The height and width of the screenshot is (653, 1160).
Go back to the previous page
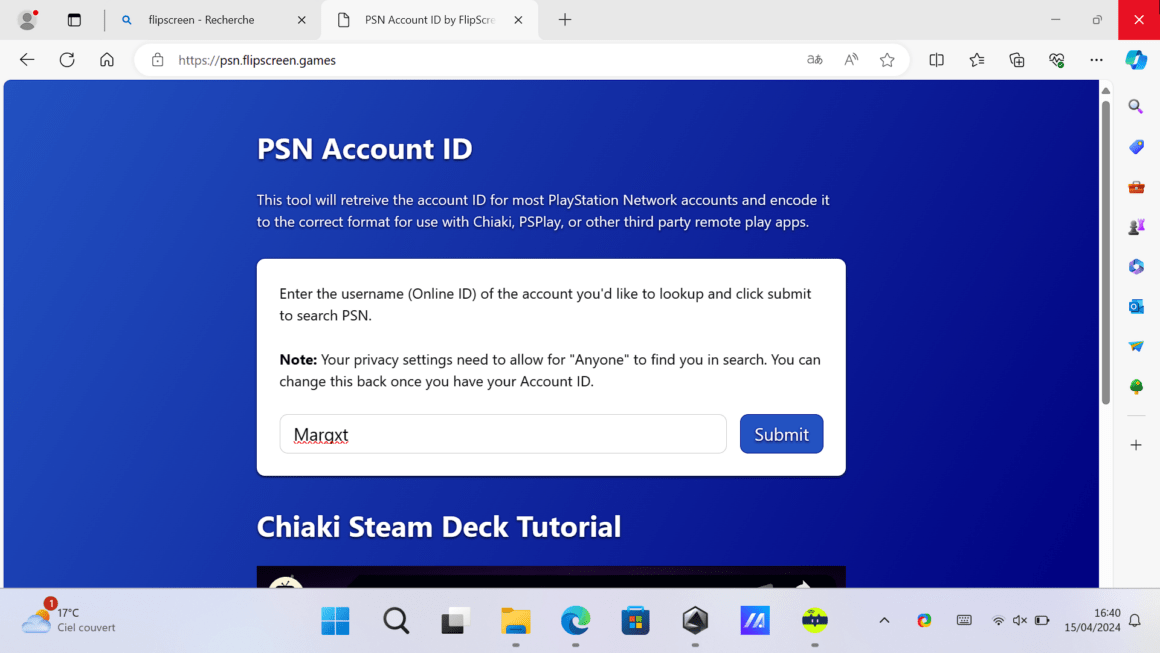tap(27, 60)
